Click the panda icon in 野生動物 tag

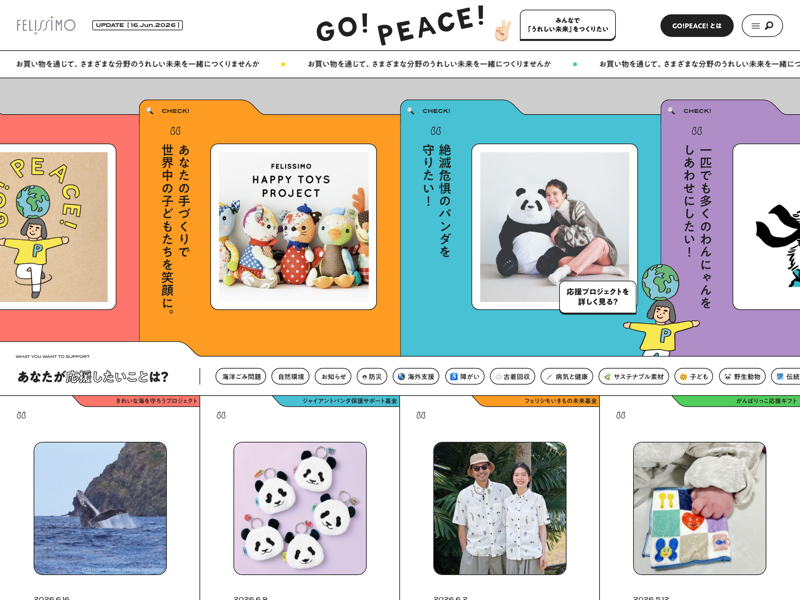pyautogui.click(x=728, y=377)
